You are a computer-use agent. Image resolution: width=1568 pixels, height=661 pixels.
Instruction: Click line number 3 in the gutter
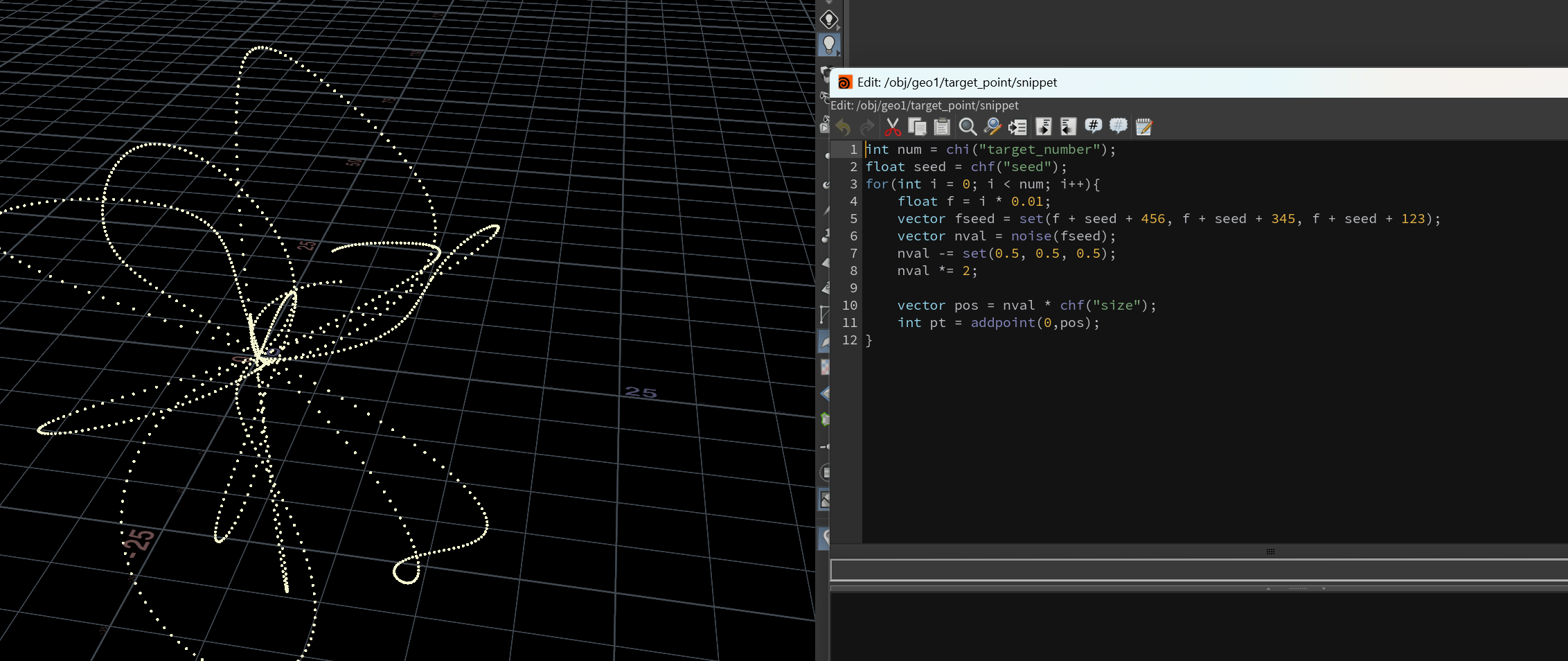tap(853, 184)
